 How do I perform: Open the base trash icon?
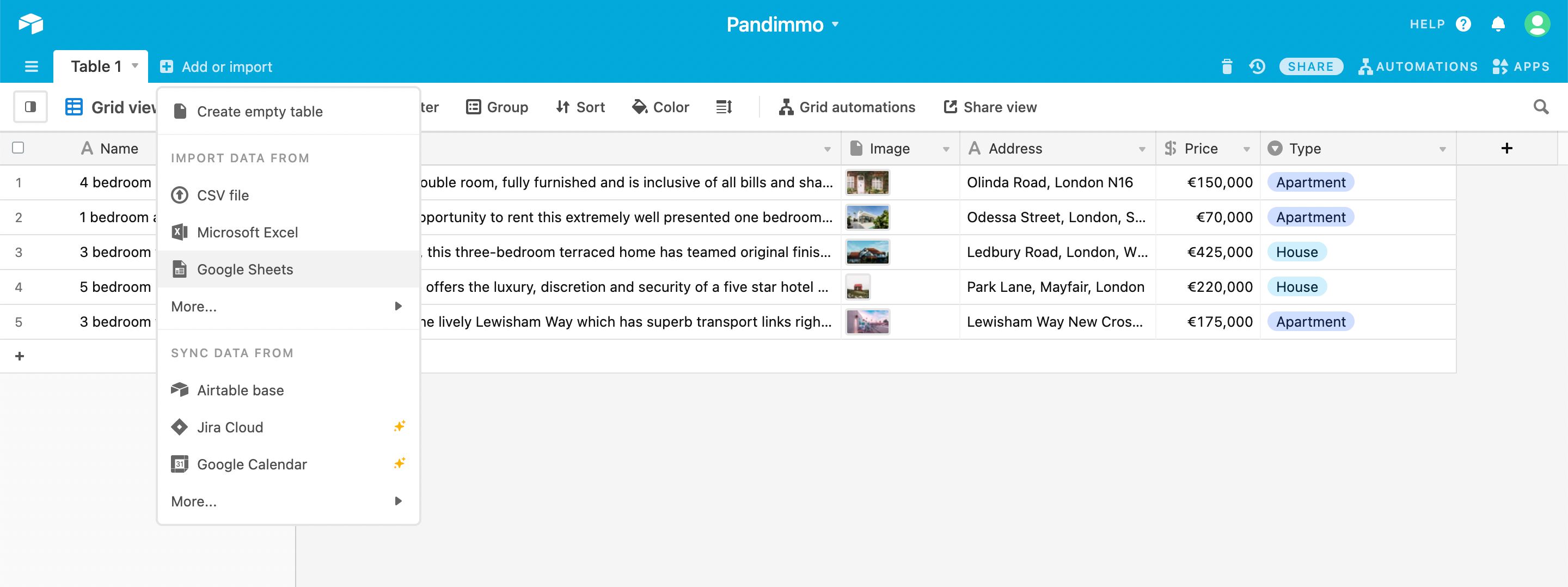pos(1226,66)
